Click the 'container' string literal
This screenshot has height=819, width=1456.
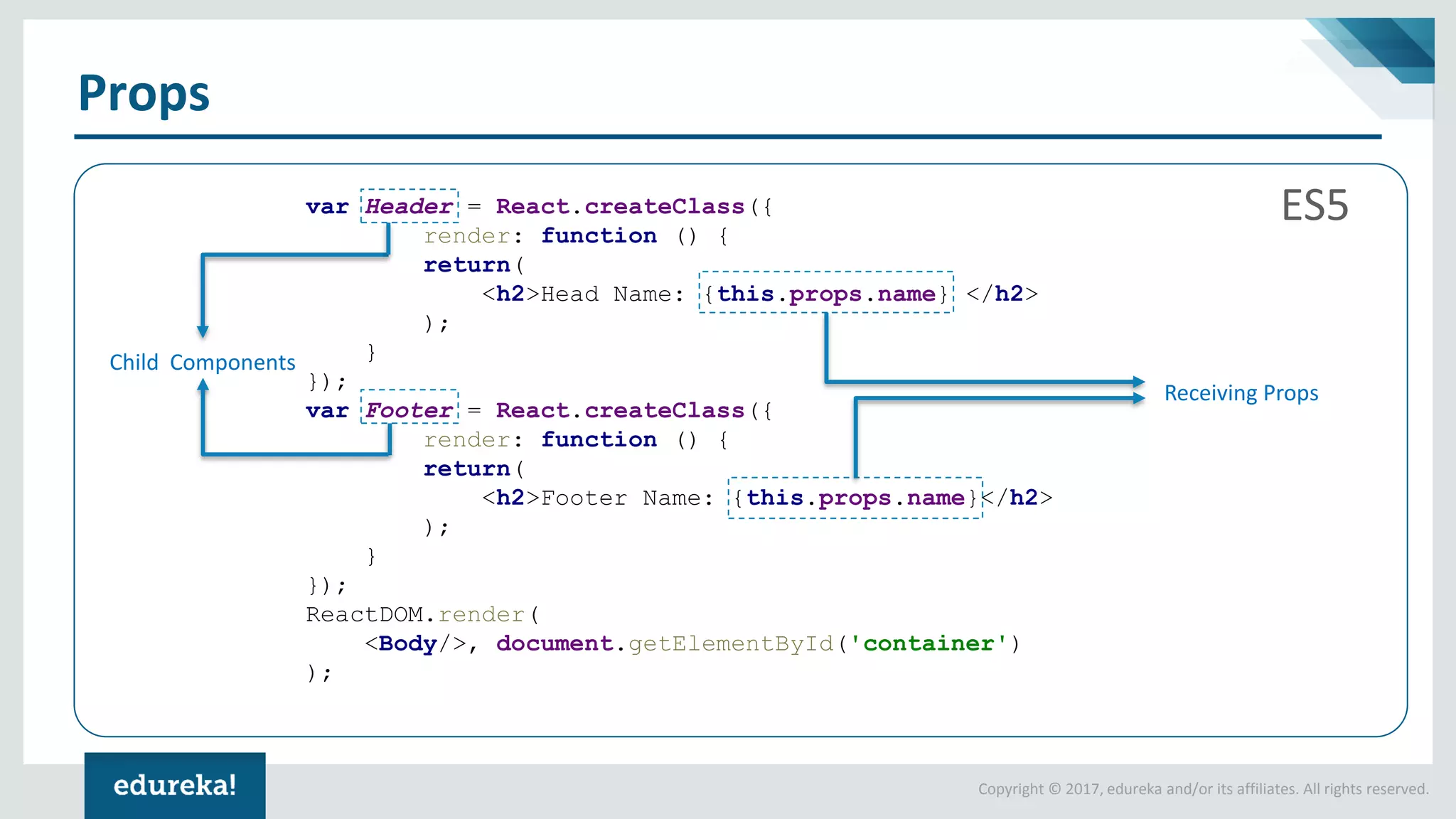click(928, 643)
